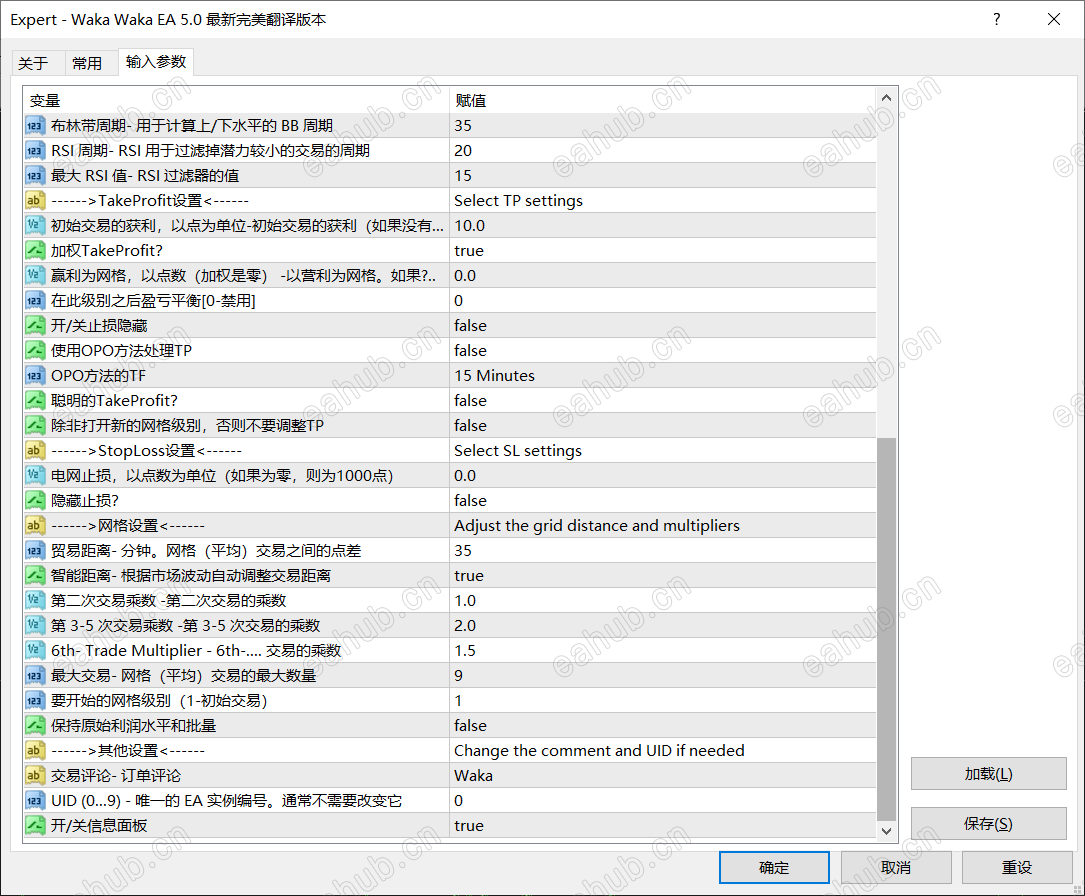Image resolution: width=1085 pixels, height=896 pixels.
Task: Click the scrollbar up arrow
Action: click(886, 98)
